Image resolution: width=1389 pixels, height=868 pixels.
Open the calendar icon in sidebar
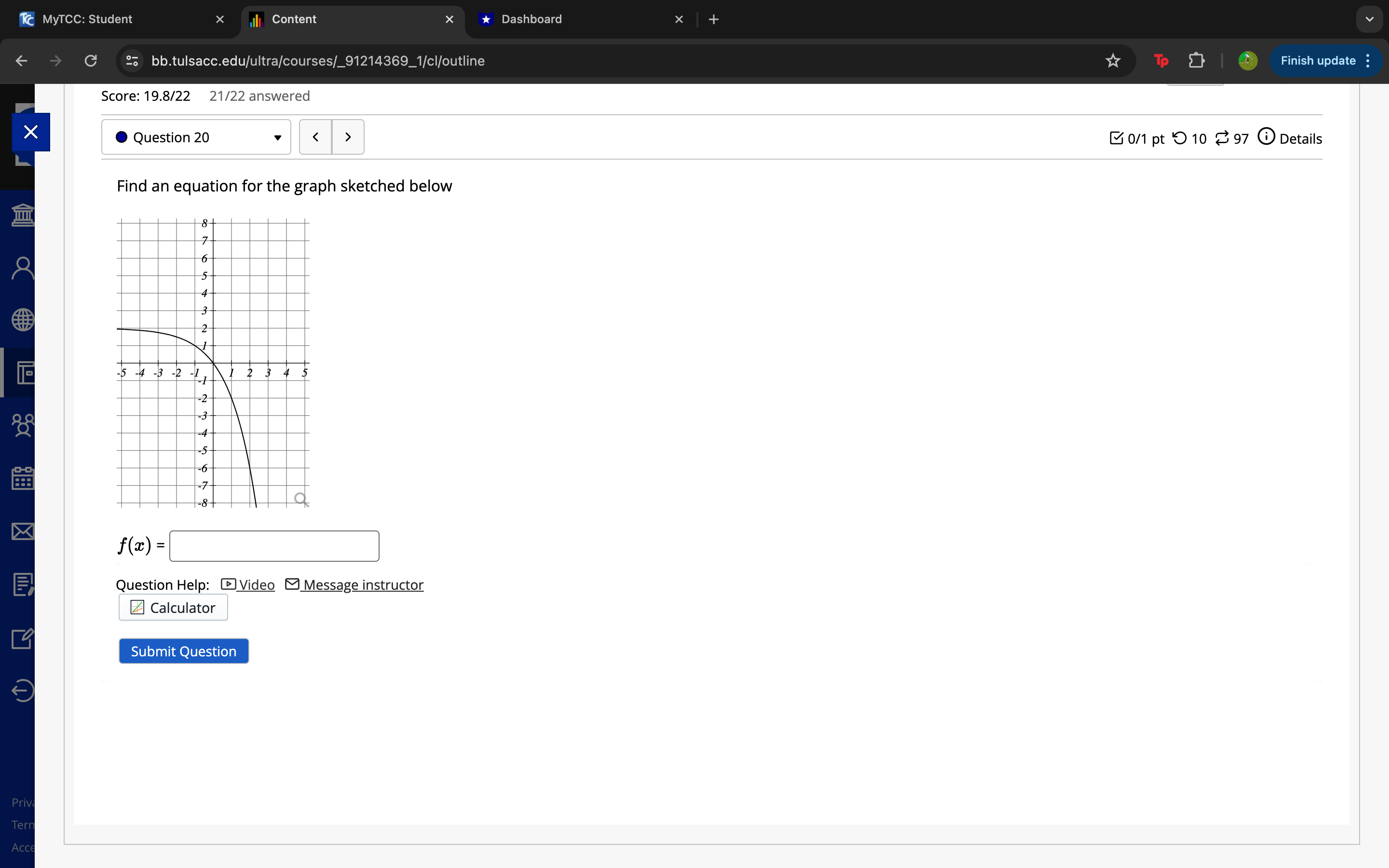coord(22,477)
